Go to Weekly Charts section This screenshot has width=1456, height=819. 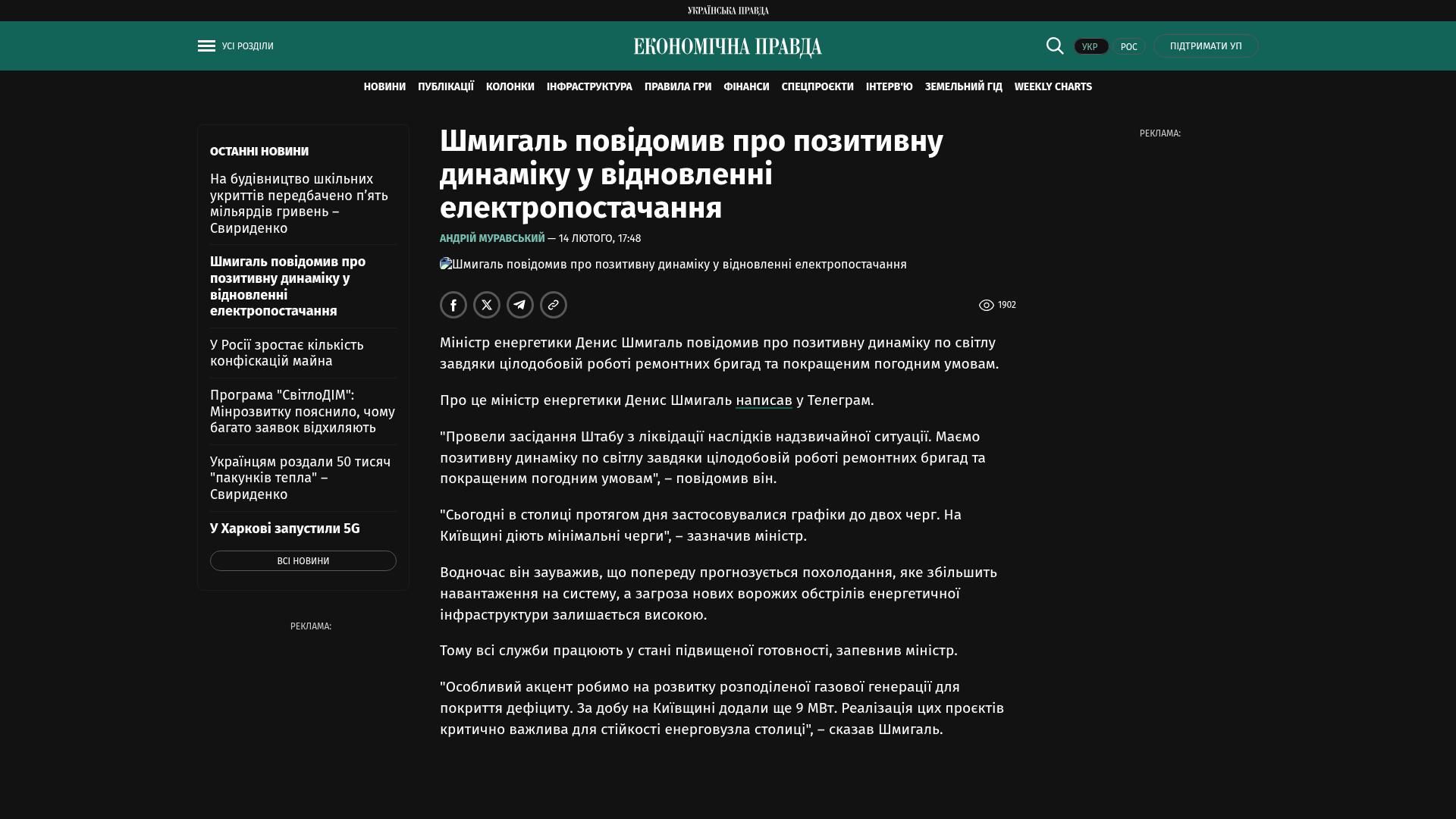click(1053, 87)
